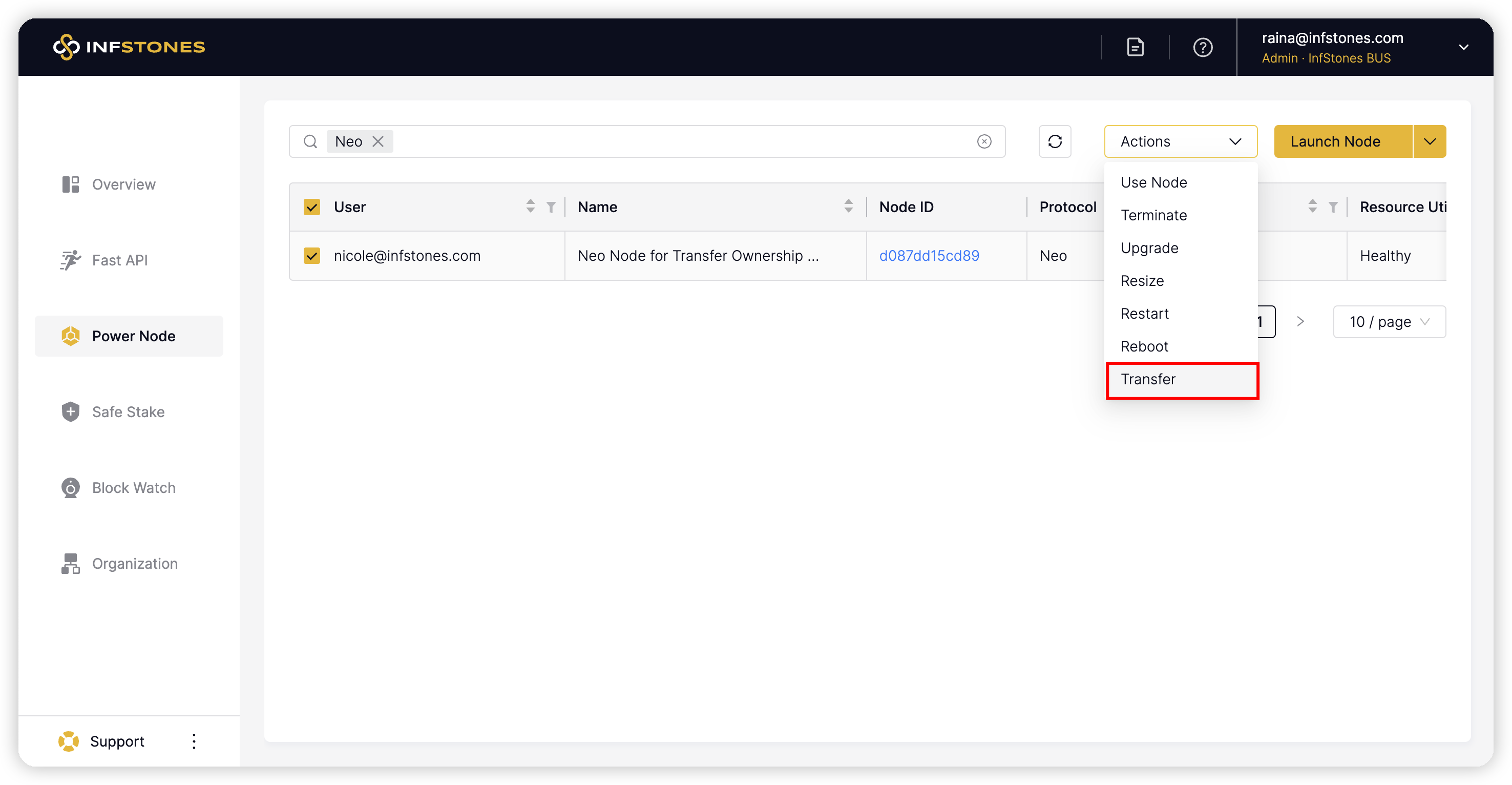Choose Transfer from the Actions menu
The image size is (1512, 785).
(1148, 379)
